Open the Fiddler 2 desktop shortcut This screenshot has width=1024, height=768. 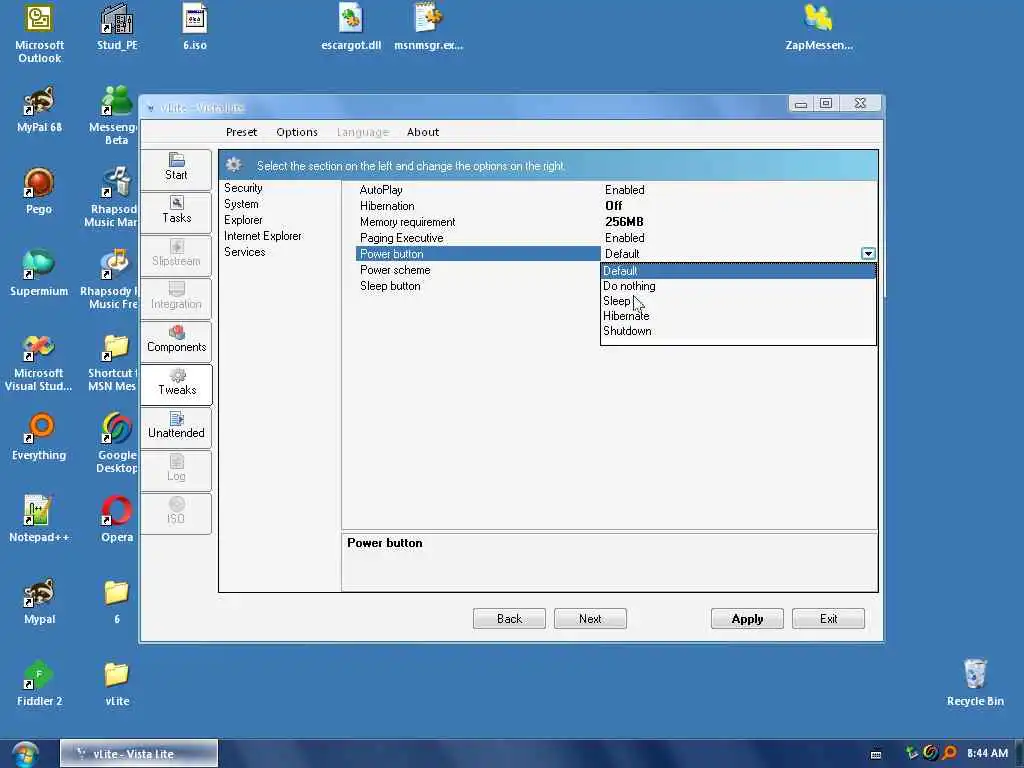(x=39, y=684)
